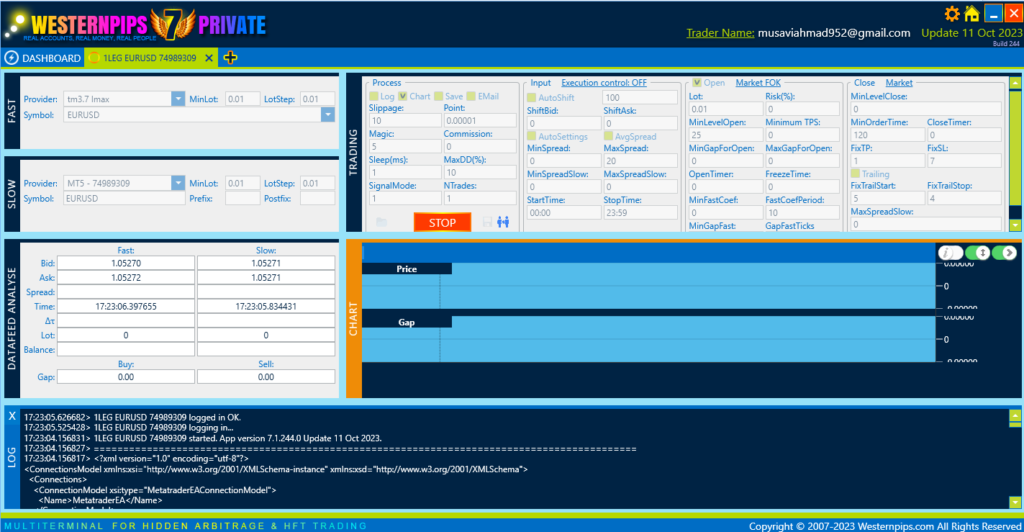This screenshot has width=1024, height=532.
Task: Click the Dashboard circular arrow icon
Action: tap(11, 57)
